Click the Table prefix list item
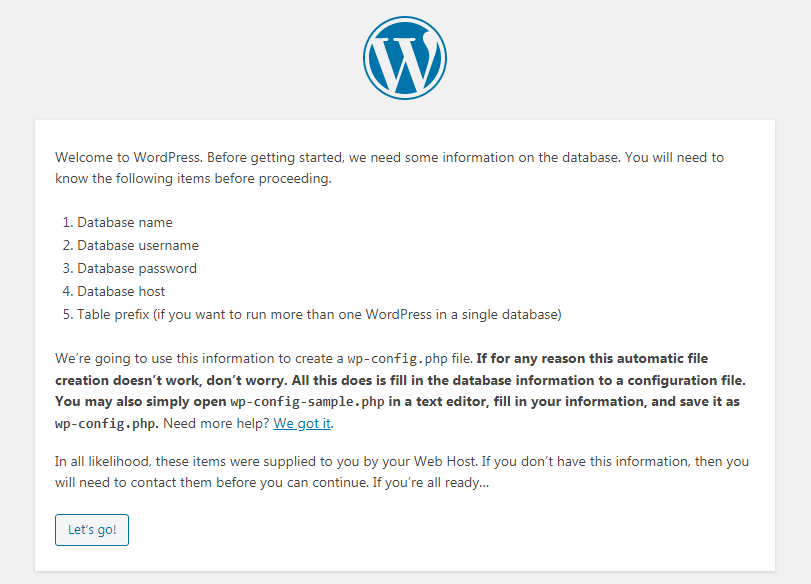This screenshot has height=584, width=811. [319, 314]
